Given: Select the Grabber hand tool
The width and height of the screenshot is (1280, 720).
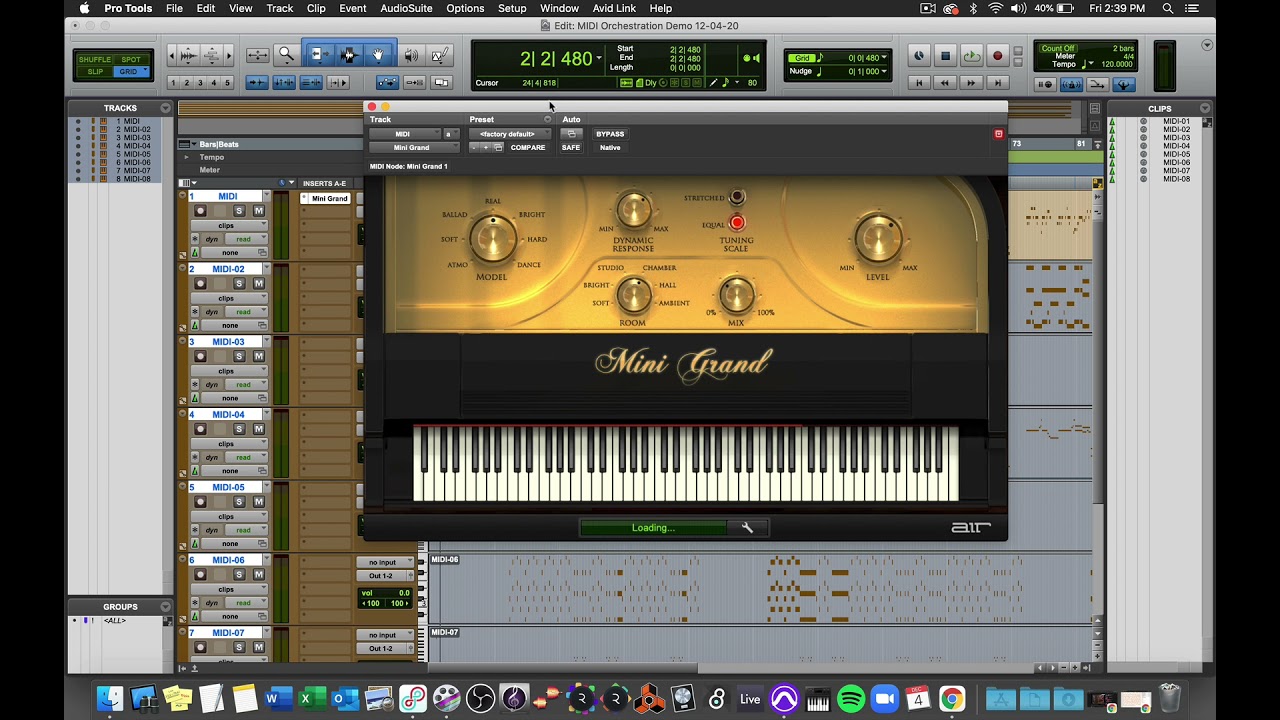Looking at the screenshot, I should tap(378, 55).
